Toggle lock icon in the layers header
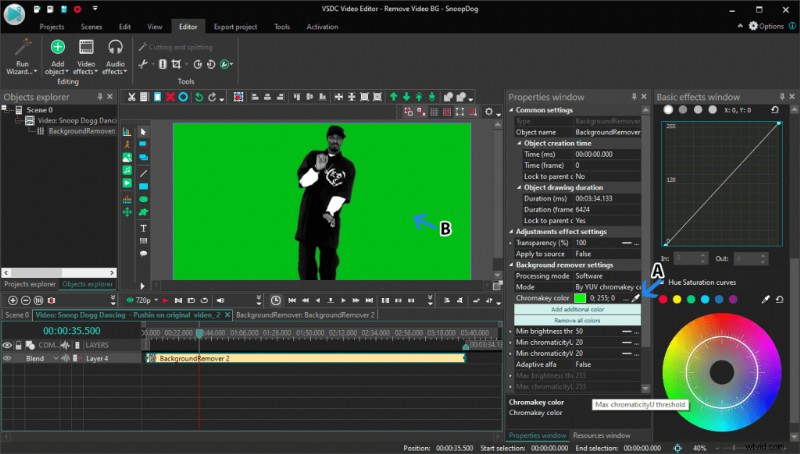This screenshot has width=800, height=454. click(19, 345)
